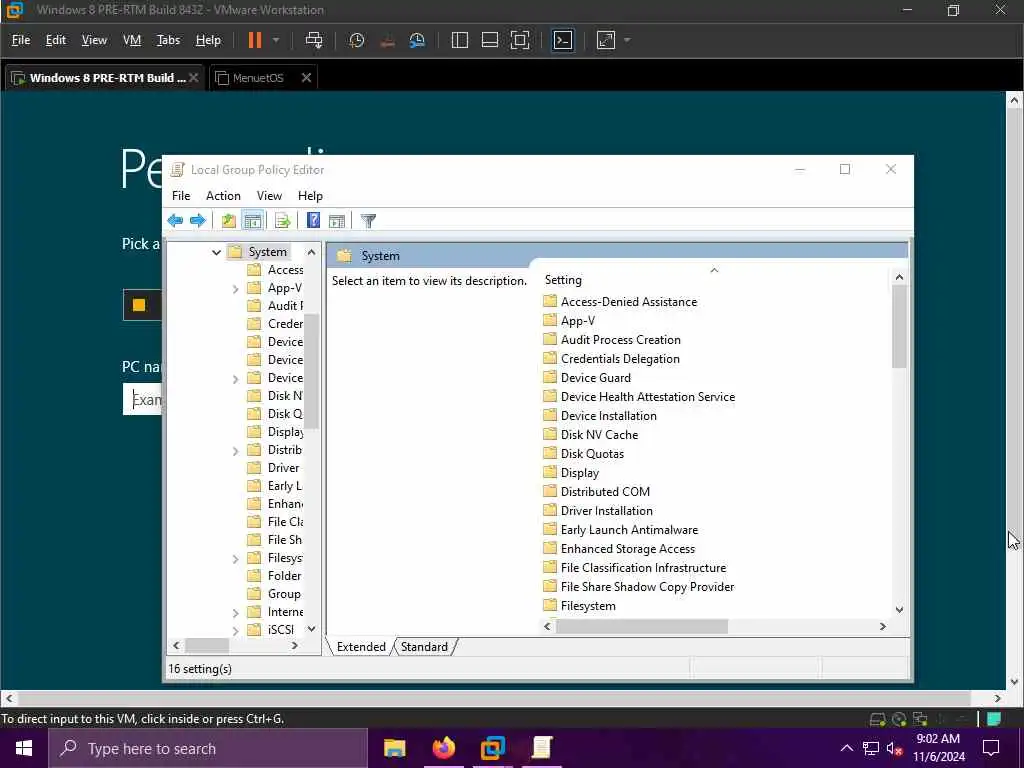Open the View menu in Group Policy Editor
The width and height of the screenshot is (1024, 768).
coord(269,196)
